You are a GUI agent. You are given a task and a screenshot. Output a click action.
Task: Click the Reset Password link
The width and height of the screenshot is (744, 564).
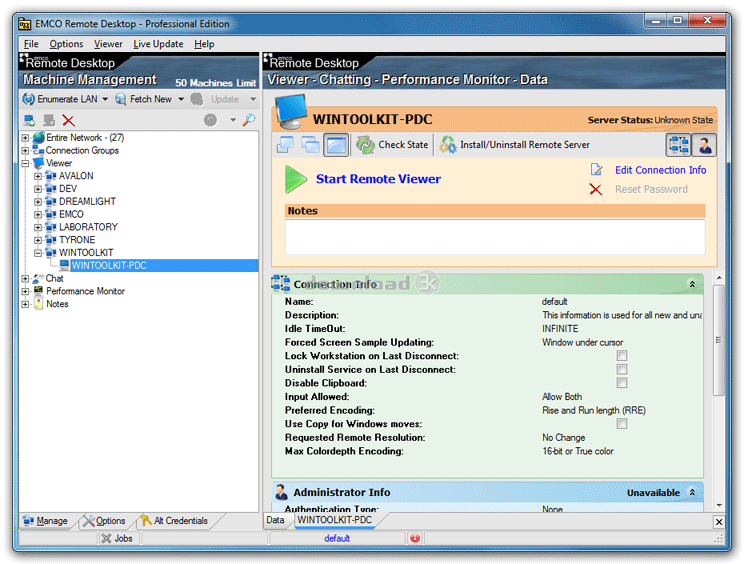[x=651, y=189]
